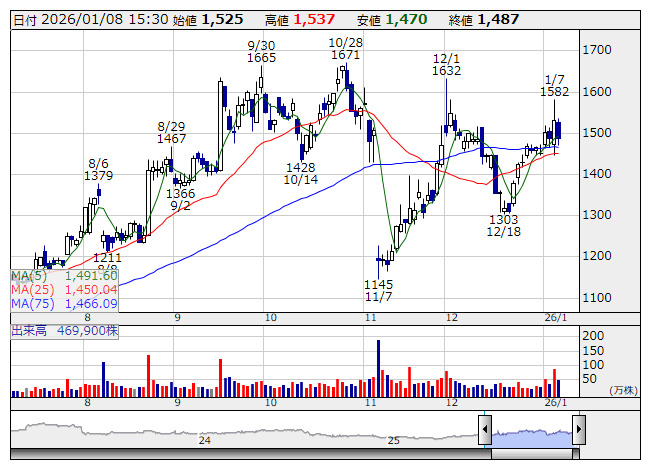Click the 高値 1,537 high price

(x=300, y=20)
